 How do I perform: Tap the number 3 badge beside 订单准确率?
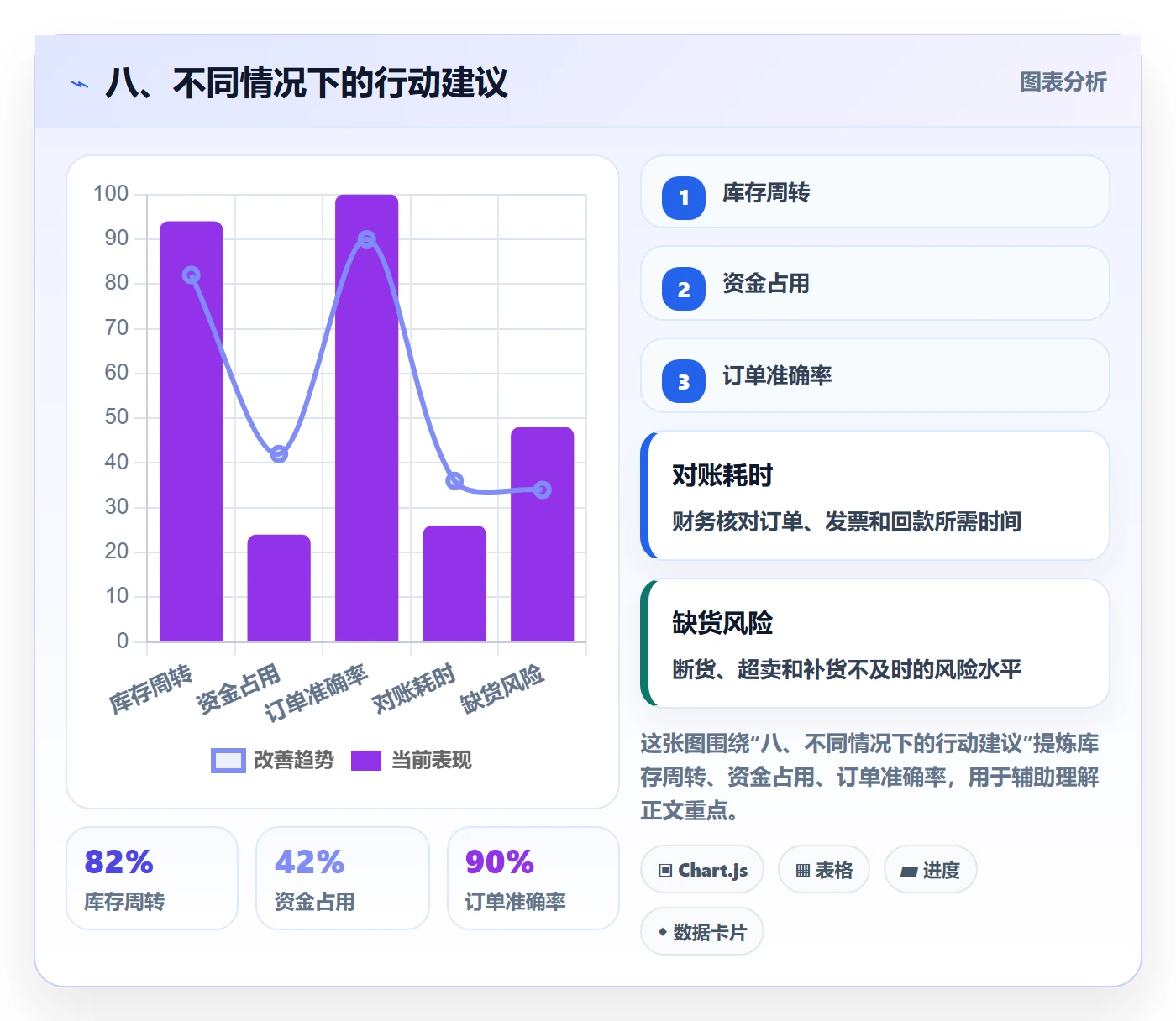tap(684, 381)
